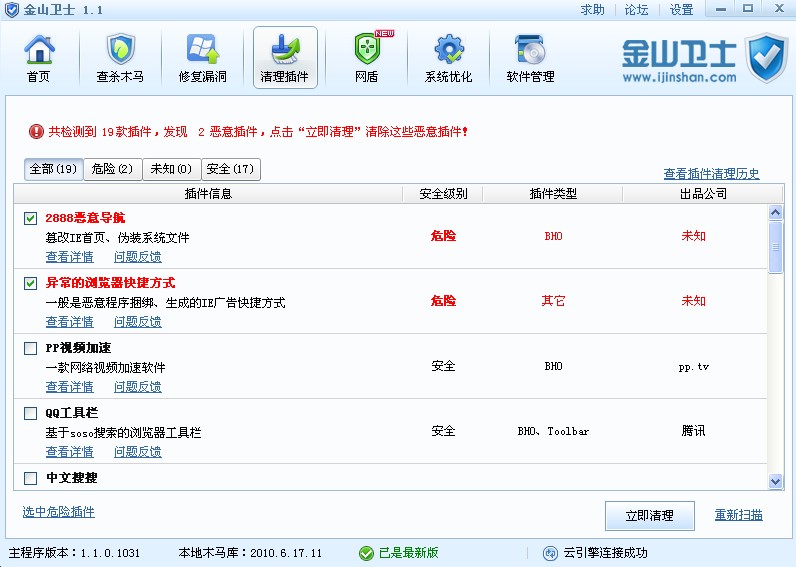
Task: Click the plugin list scroll down arrow
Action: pyautogui.click(x=775, y=481)
